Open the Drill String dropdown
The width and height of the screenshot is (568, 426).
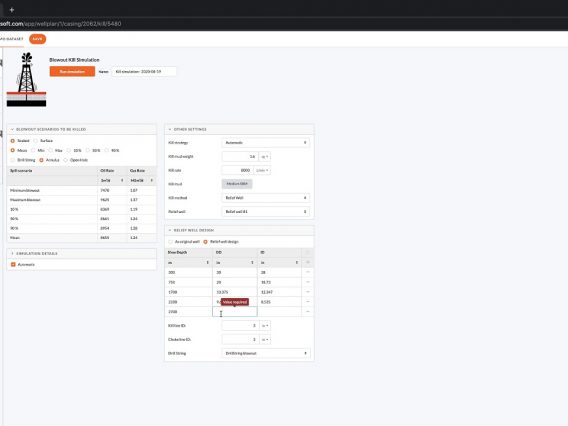266,353
